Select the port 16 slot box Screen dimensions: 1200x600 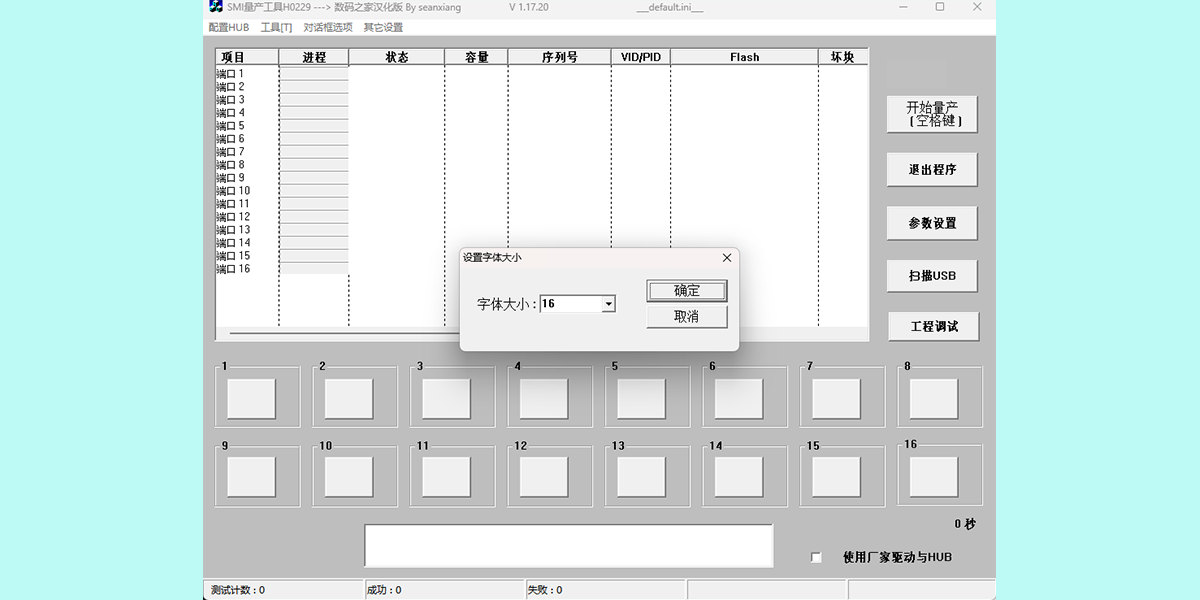pyautogui.click(x=934, y=477)
